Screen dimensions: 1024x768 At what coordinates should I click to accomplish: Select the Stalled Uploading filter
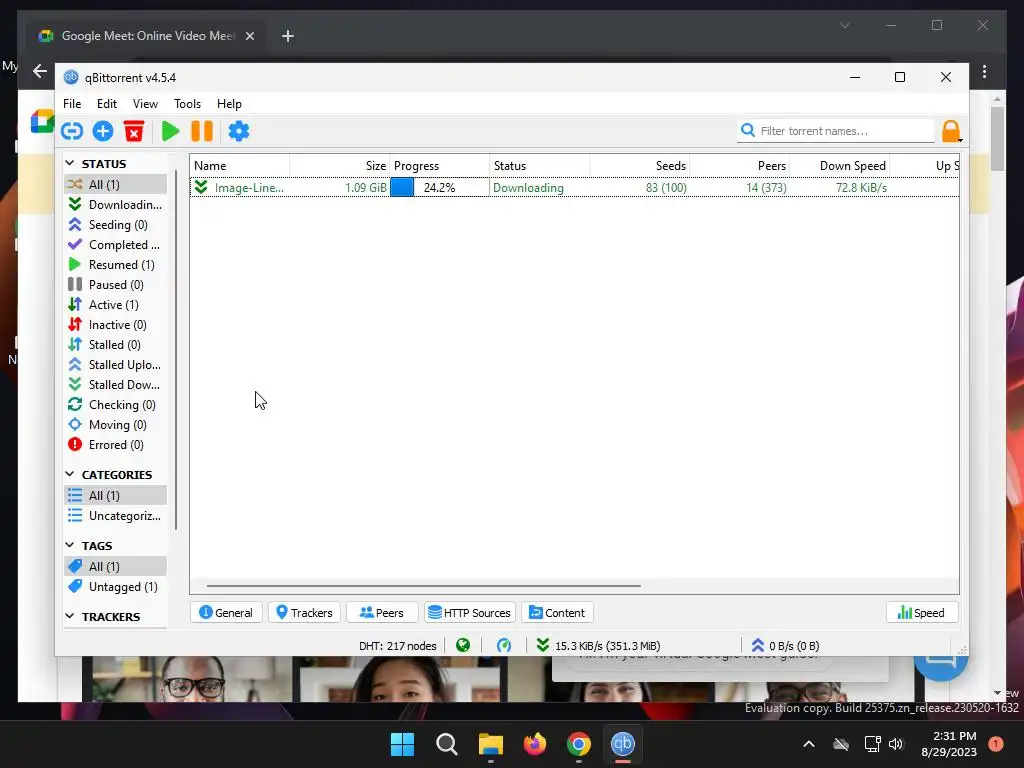tap(116, 364)
